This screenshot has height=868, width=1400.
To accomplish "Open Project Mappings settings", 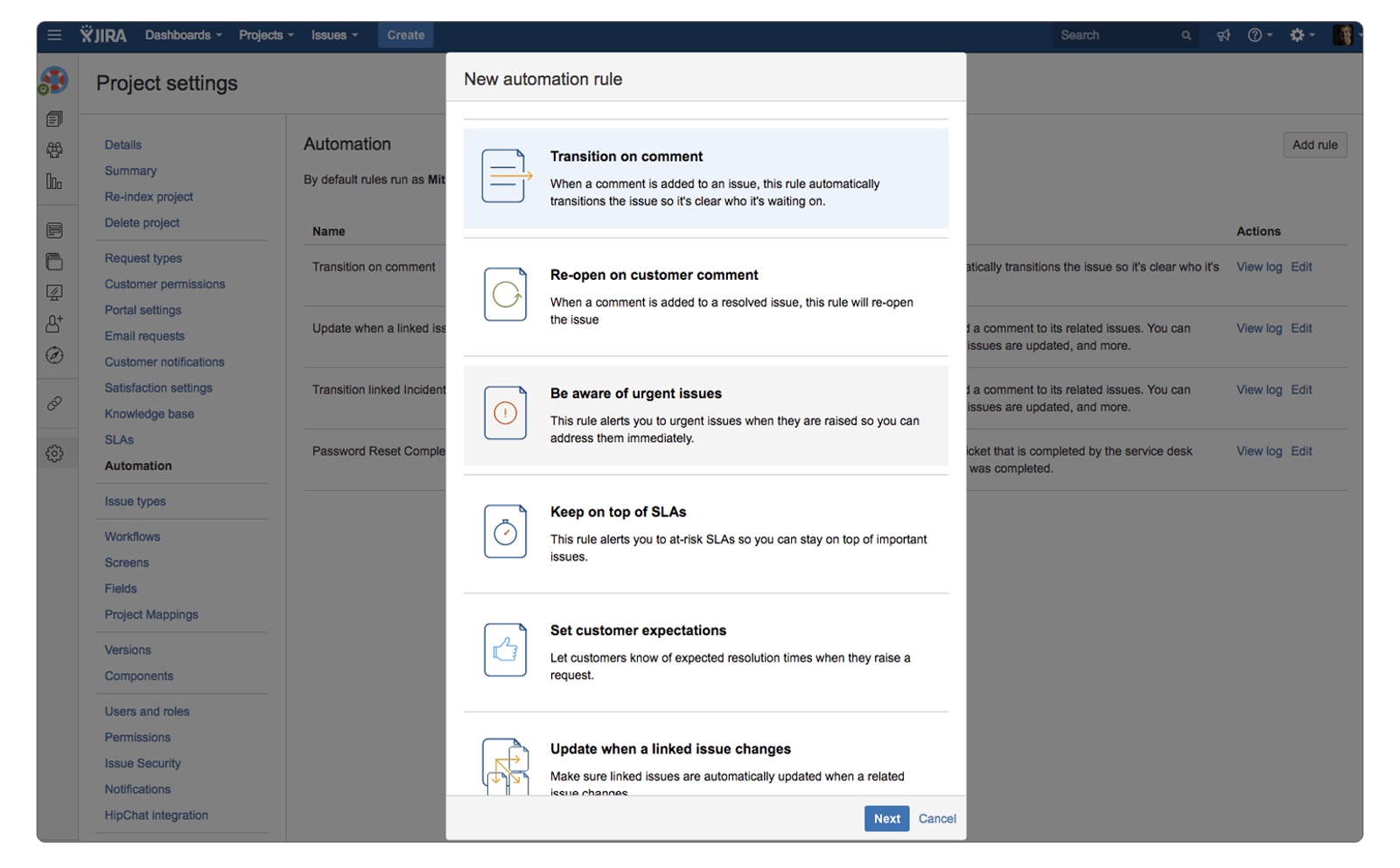I will click(x=151, y=615).
